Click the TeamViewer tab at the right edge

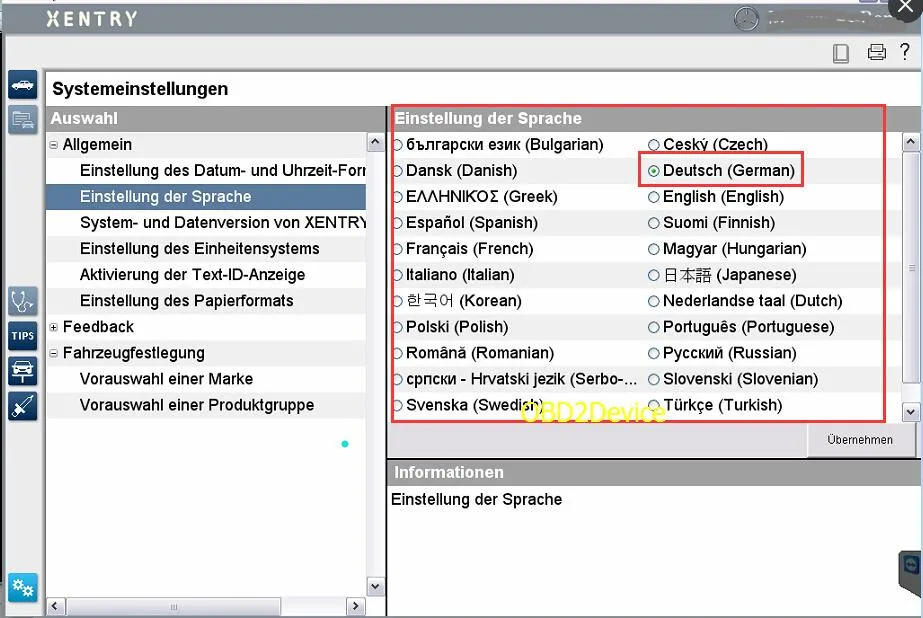pos(911,572)
